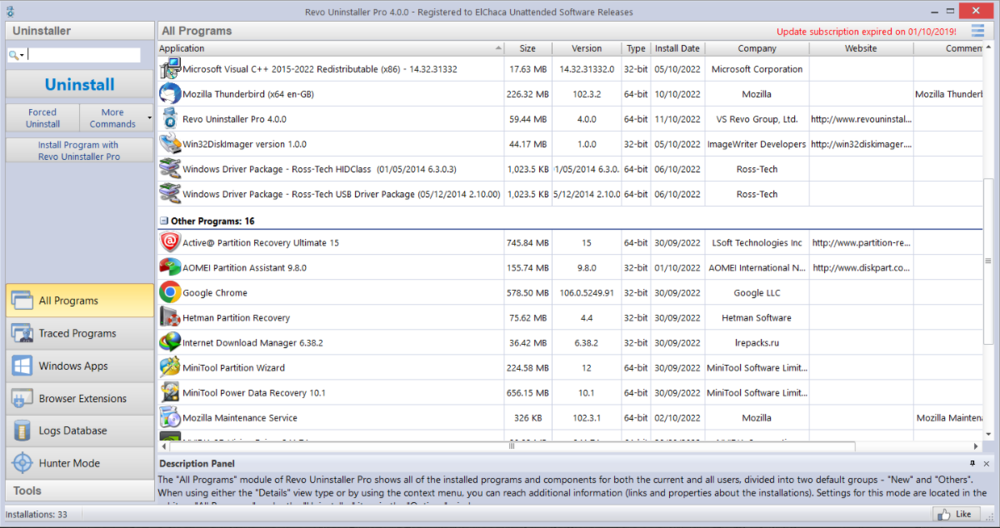Select AOMEI Partition Assistant icon
Image resolution: width=1000 pixels, height=528 pixels.
(169, 268)
